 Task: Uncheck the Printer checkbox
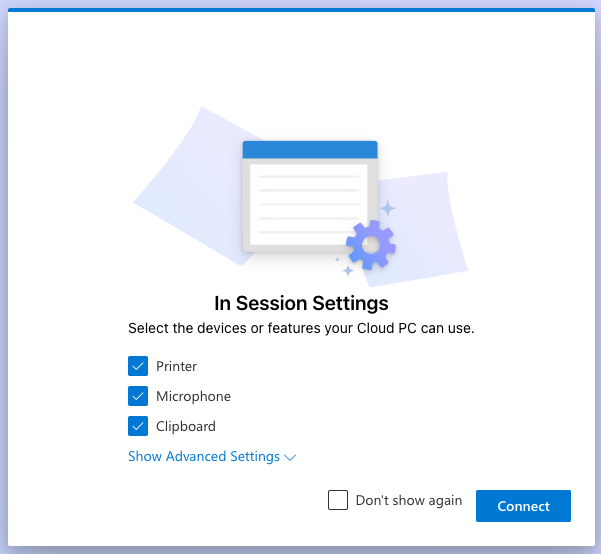pyautogui.click(x=138, y=366)
